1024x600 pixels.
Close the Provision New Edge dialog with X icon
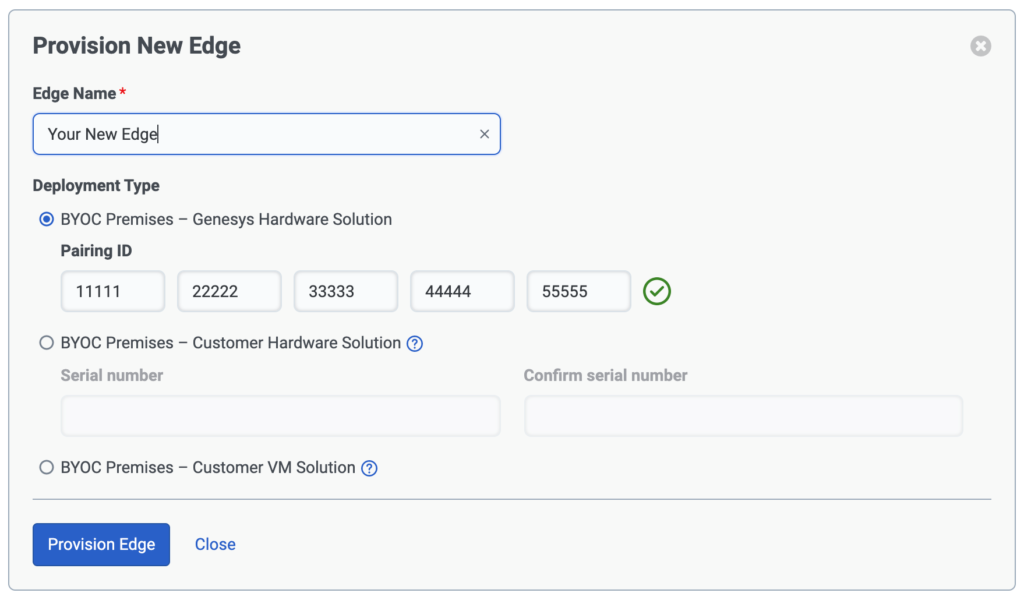click(981, 46)
